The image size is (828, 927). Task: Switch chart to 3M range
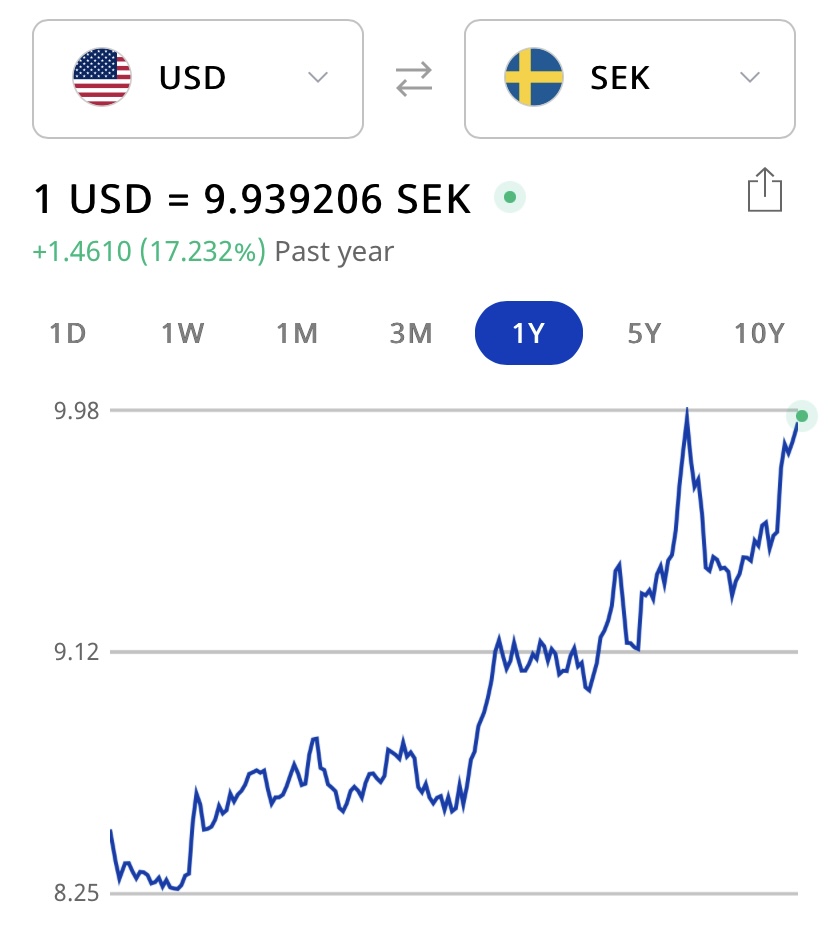point(411,334)
